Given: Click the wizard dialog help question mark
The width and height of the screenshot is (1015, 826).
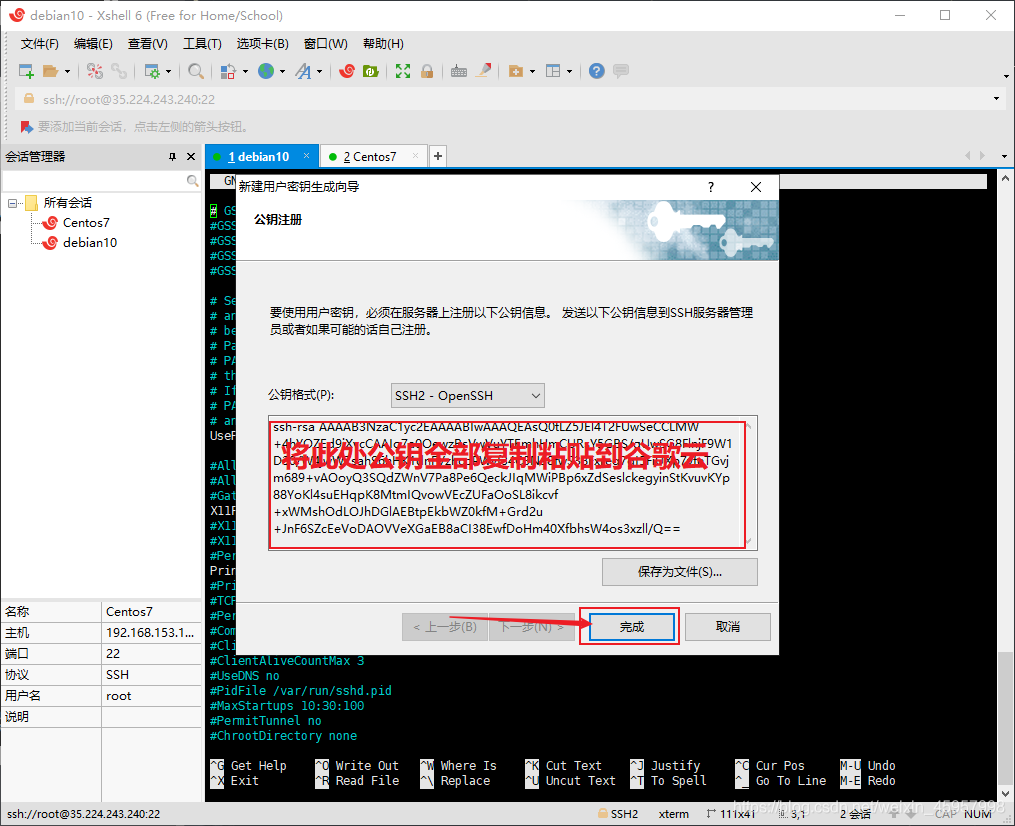Looking at the screenshot, I should [x=711, y=187].
